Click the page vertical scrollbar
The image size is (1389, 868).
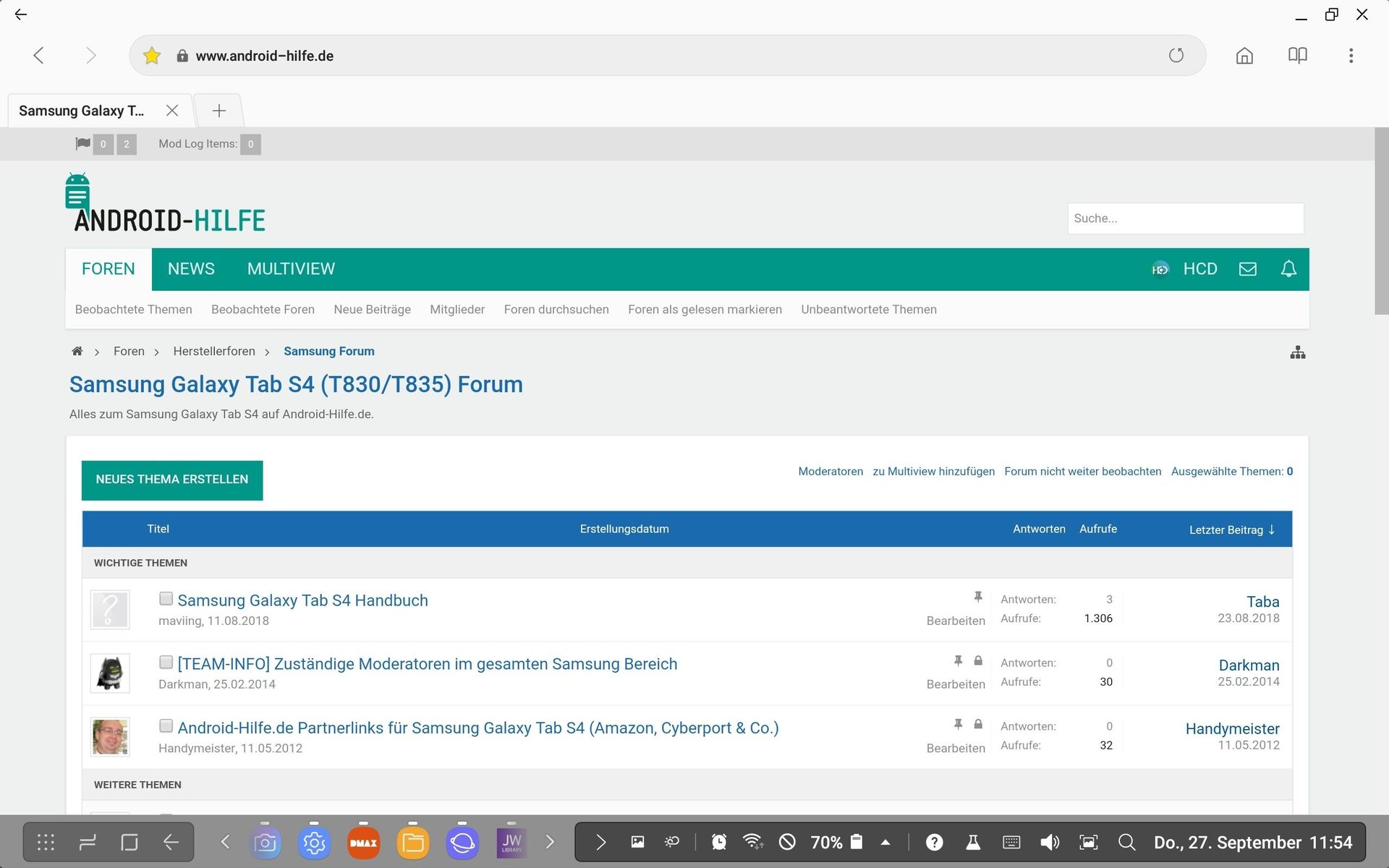tap(1381, 221)
